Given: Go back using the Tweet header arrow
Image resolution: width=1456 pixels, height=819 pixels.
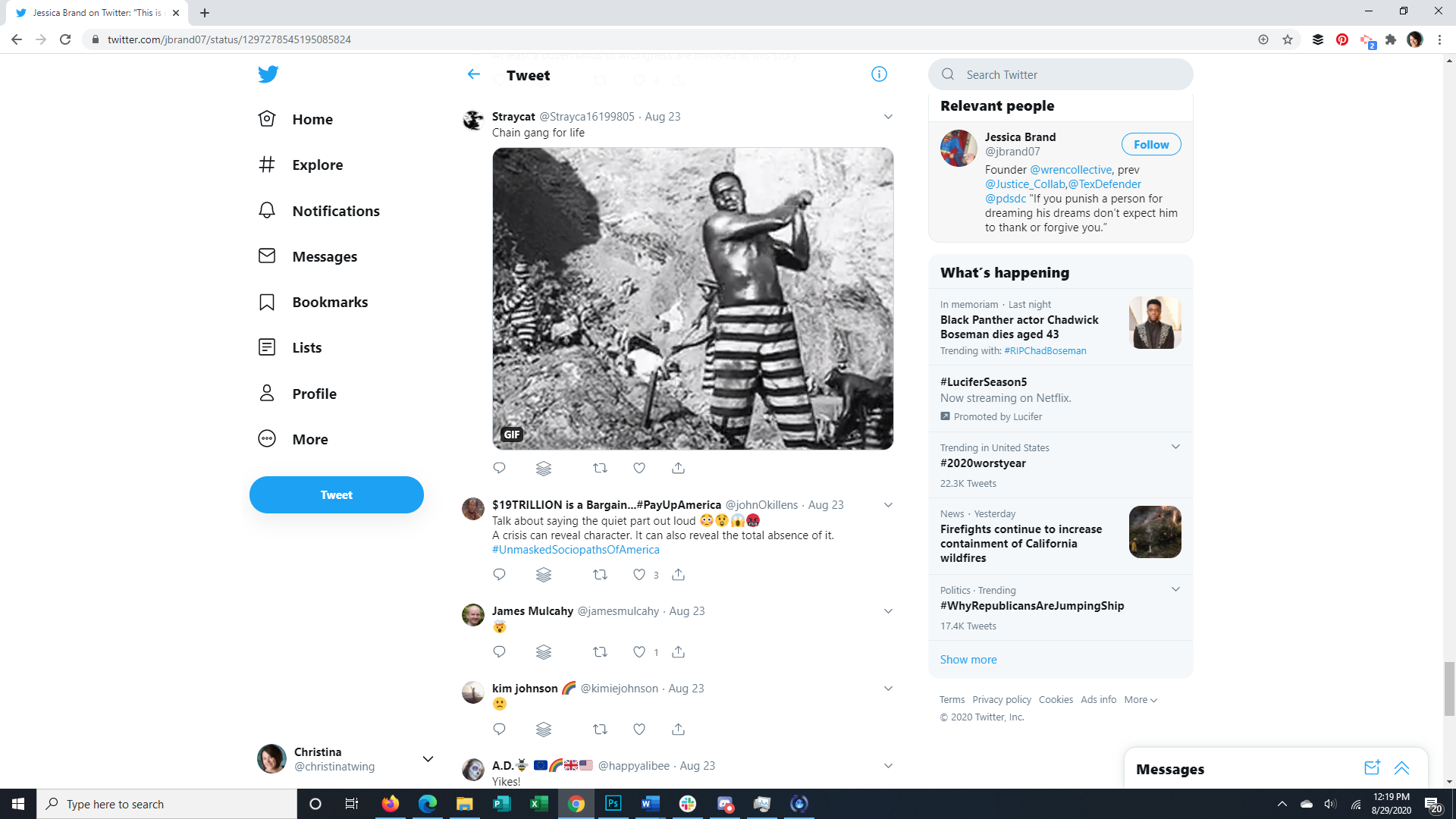Looking at the screenshot, I should (474, 74).
